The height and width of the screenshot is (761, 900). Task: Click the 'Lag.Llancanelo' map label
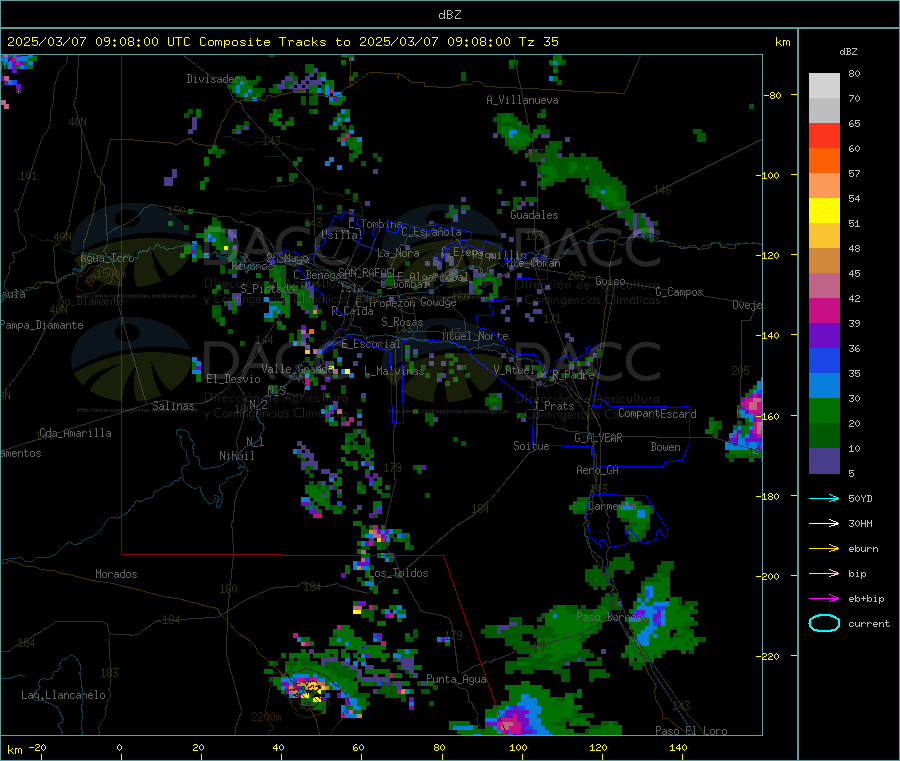[63, 696]
